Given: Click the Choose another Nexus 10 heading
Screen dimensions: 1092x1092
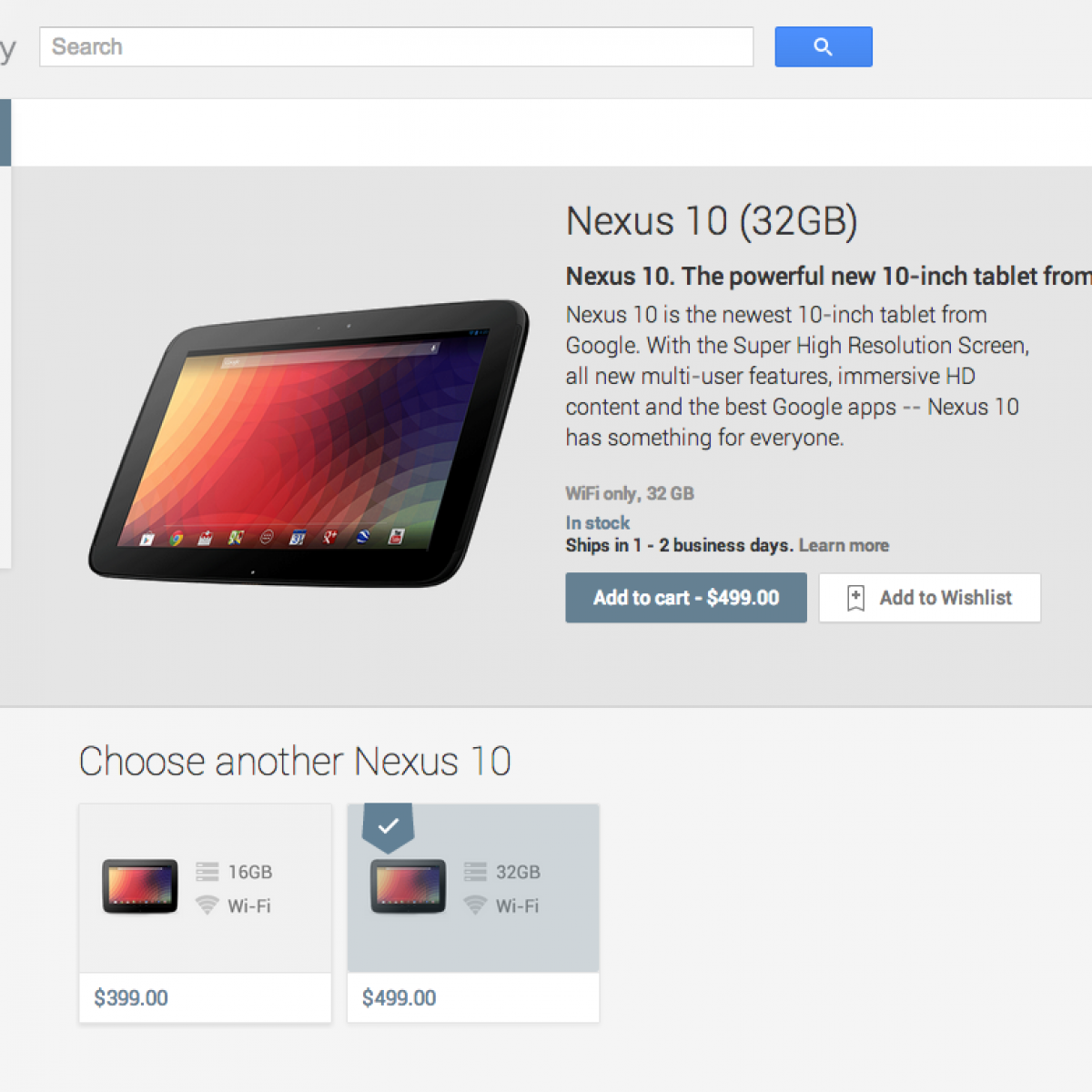Looking at the screenshot, I should (x=295, y=762).
